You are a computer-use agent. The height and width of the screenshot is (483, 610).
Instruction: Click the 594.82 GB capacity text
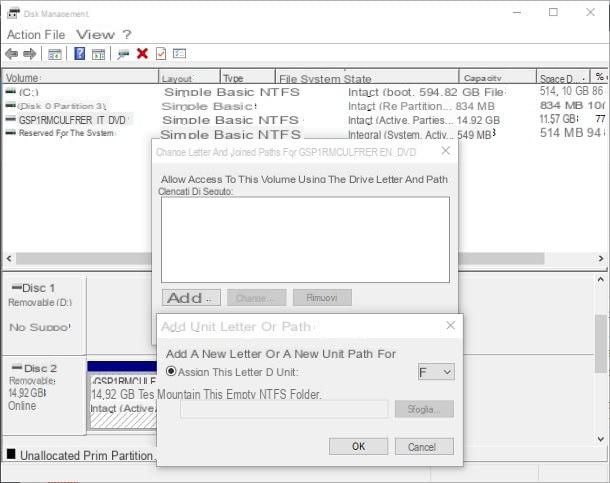[450, 92]
